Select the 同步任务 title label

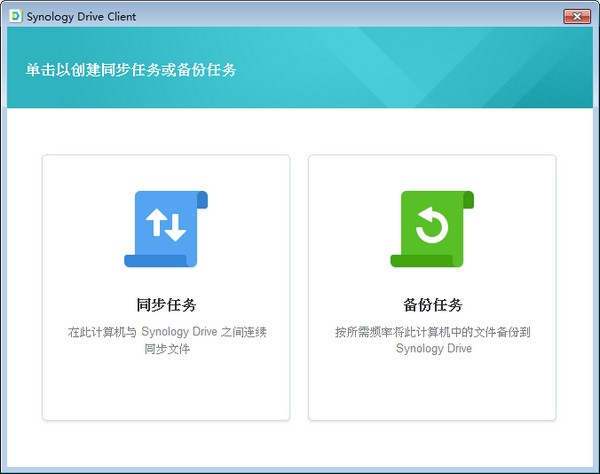click(166, 305)
